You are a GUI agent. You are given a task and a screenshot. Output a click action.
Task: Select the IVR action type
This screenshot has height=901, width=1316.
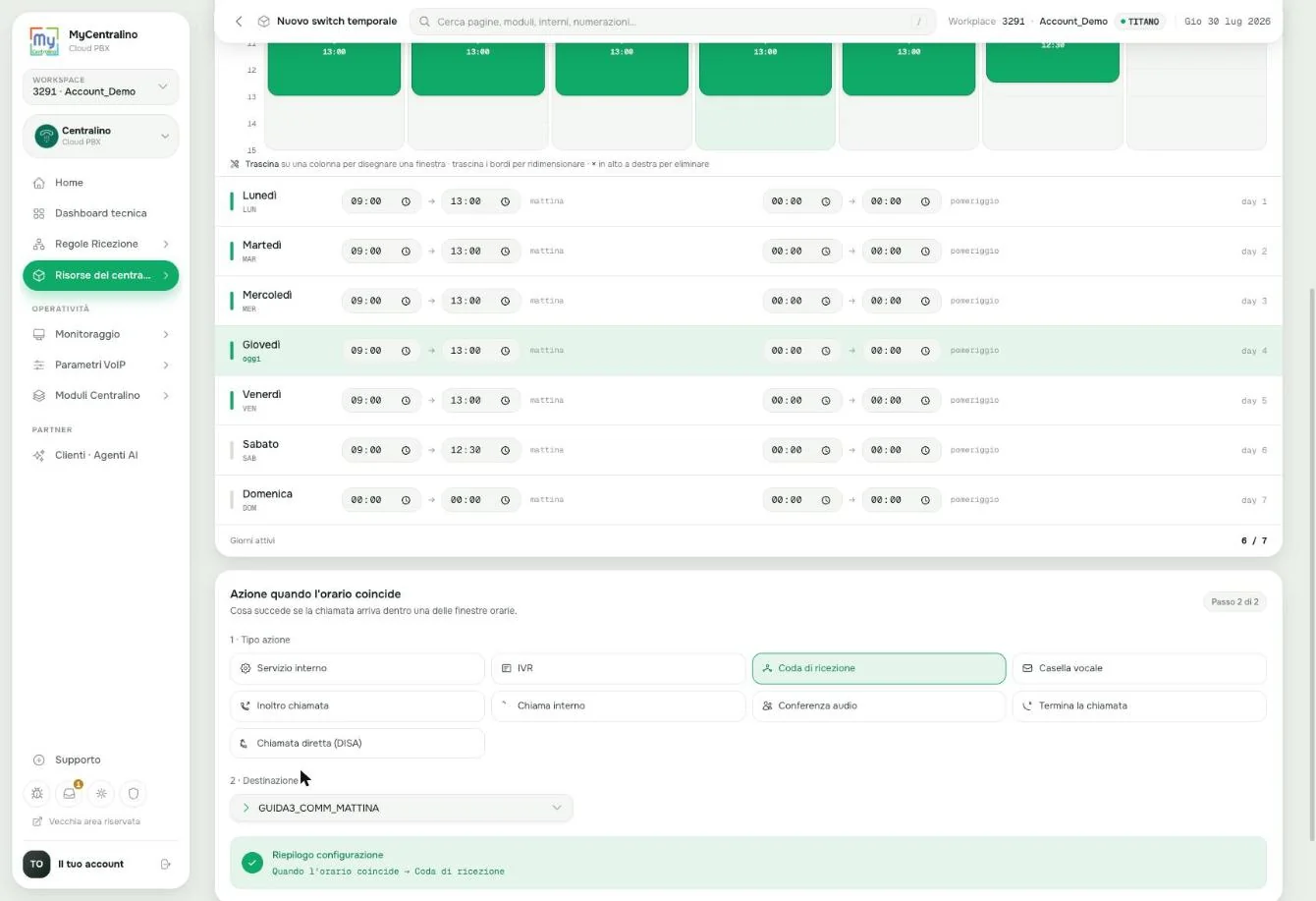pyautogui.click(x=618, y=668)
